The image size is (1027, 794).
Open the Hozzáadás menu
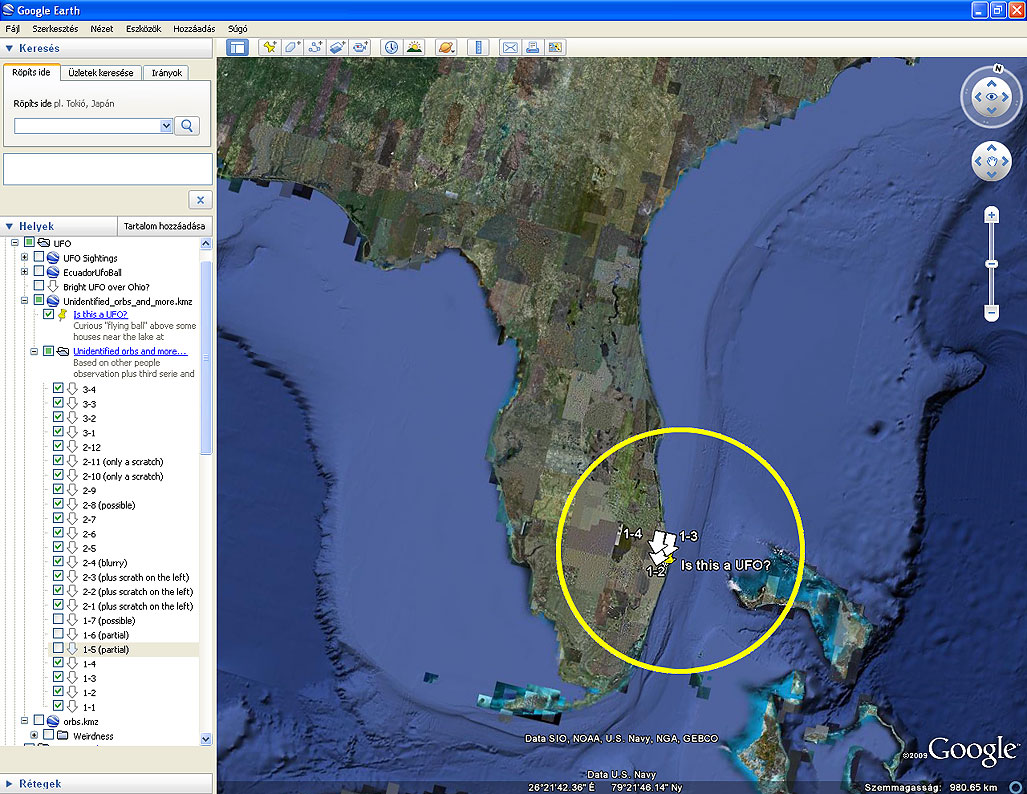[x=194, y=29]
